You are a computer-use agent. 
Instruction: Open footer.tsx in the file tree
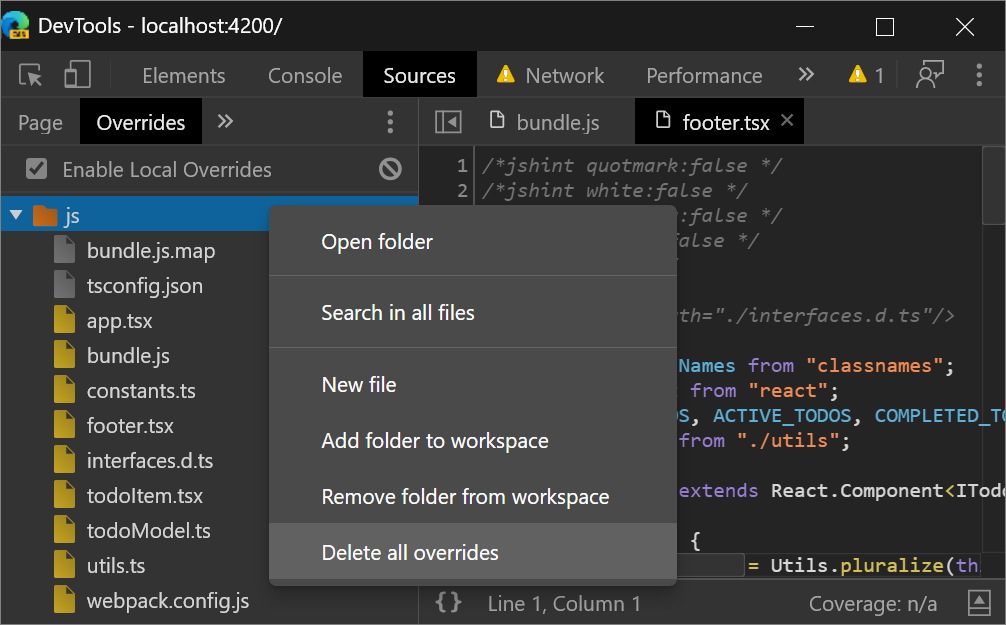(130, 425)
